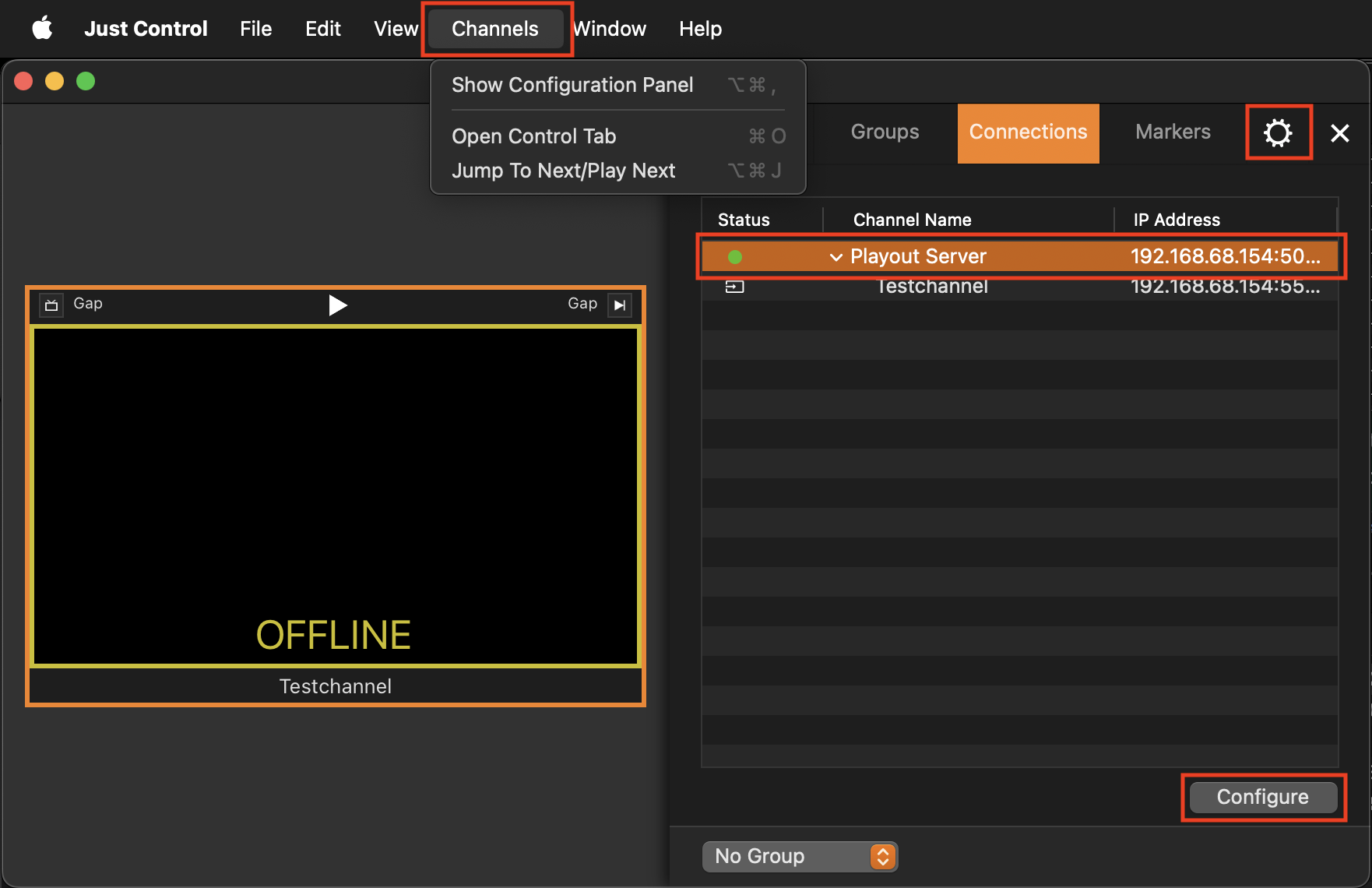This screenshot has width=1372, height=888.
Task: Open the Edit menu
Action: pyautogui.click(x=323, y=29)
